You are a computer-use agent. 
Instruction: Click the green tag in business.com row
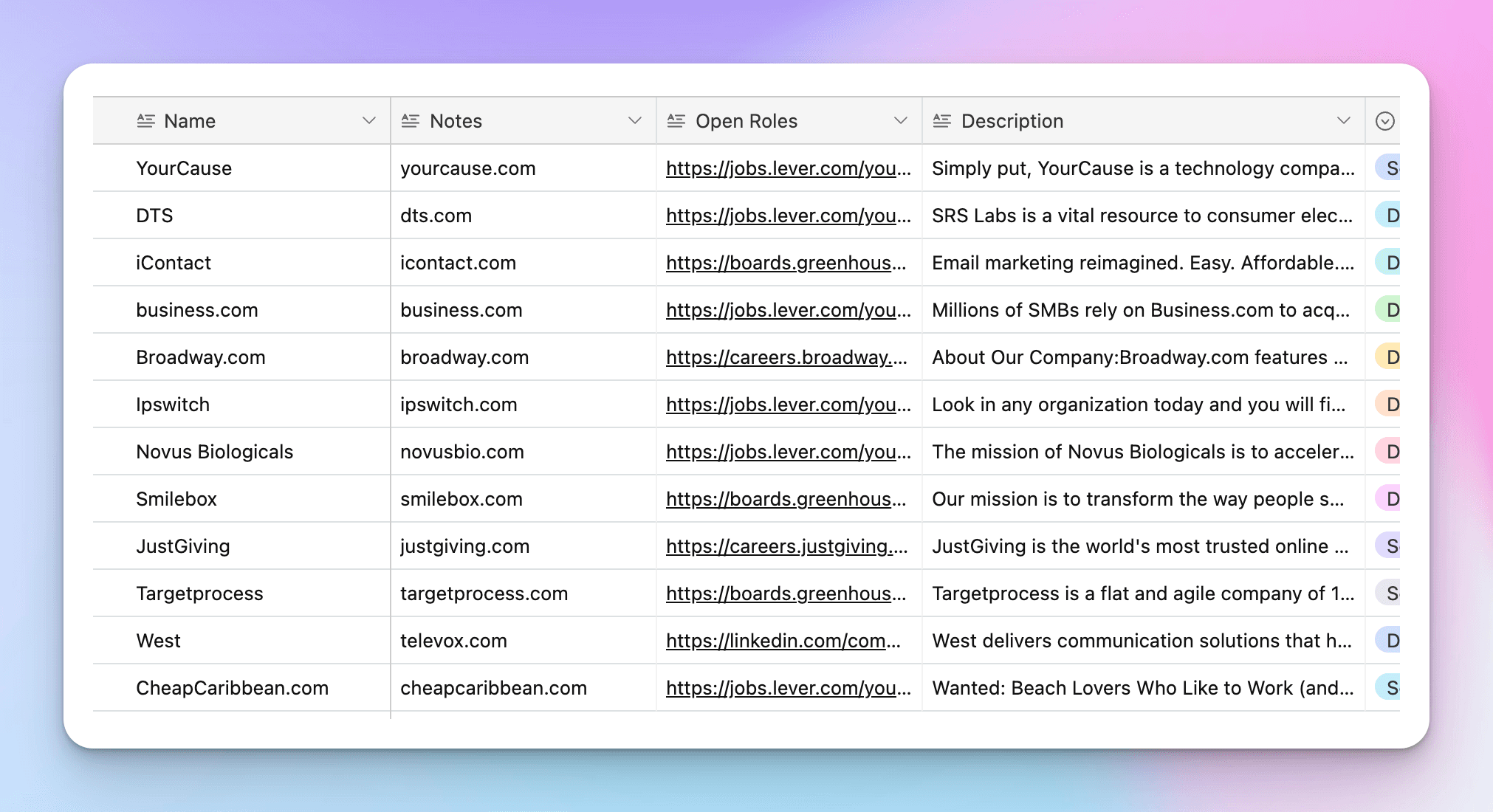[x=1389, y=310]
